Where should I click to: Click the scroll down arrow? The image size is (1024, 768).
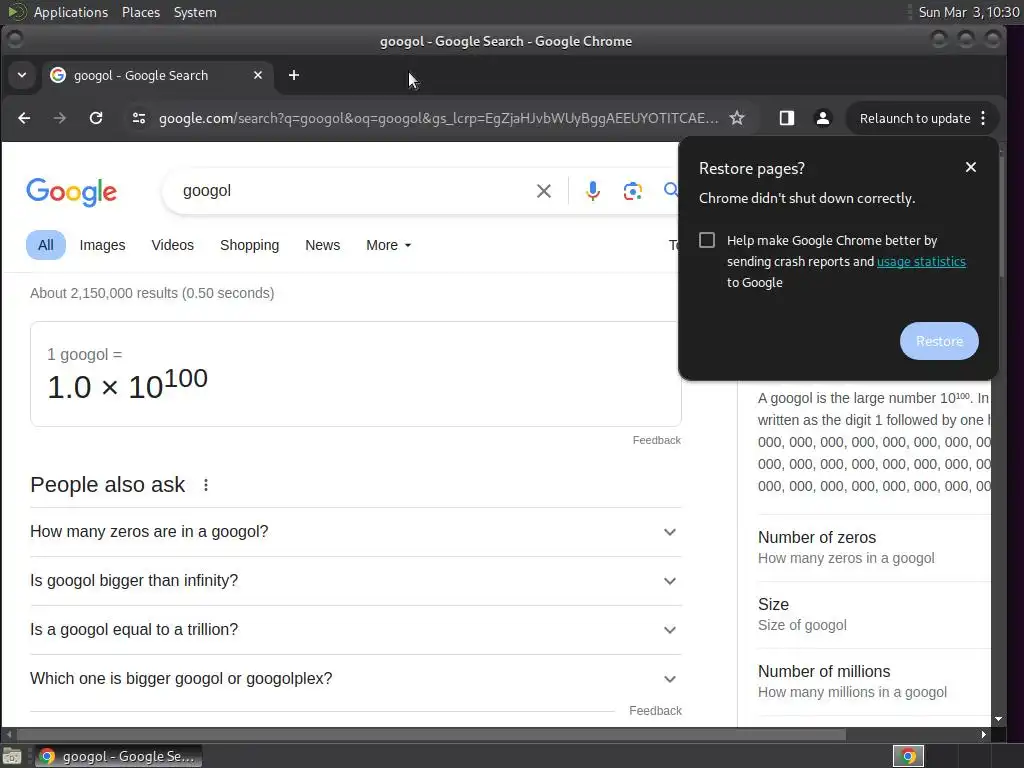(x=998, y=719)
